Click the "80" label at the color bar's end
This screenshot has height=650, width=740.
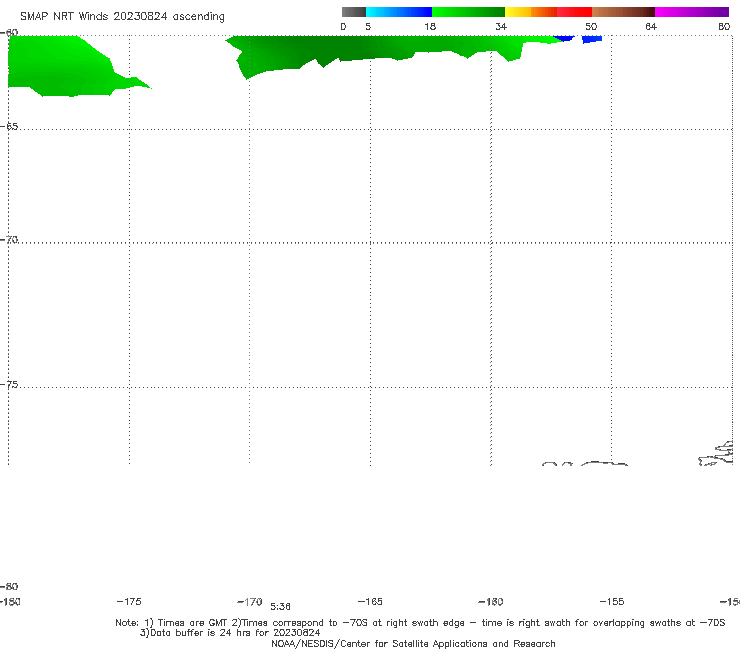click(724, 26)
